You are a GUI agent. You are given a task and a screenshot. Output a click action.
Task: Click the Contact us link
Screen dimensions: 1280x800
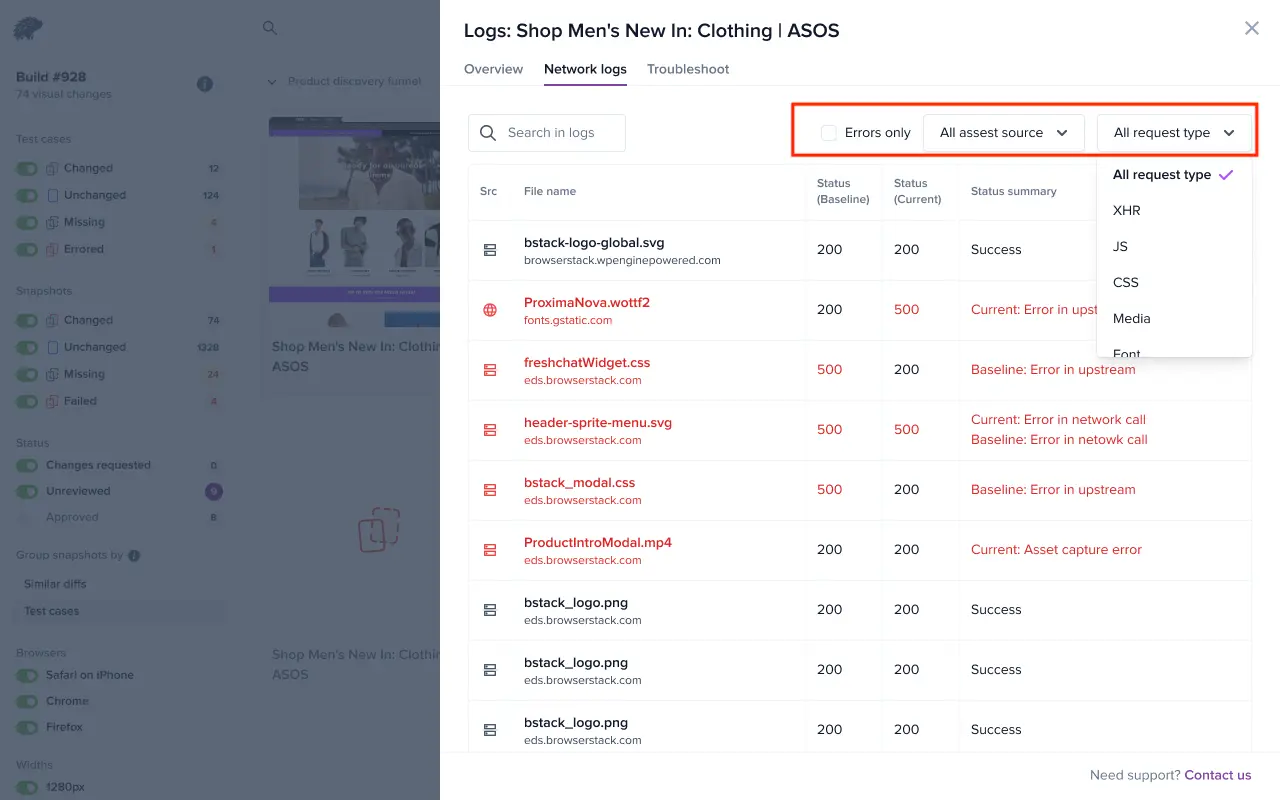1217,775
